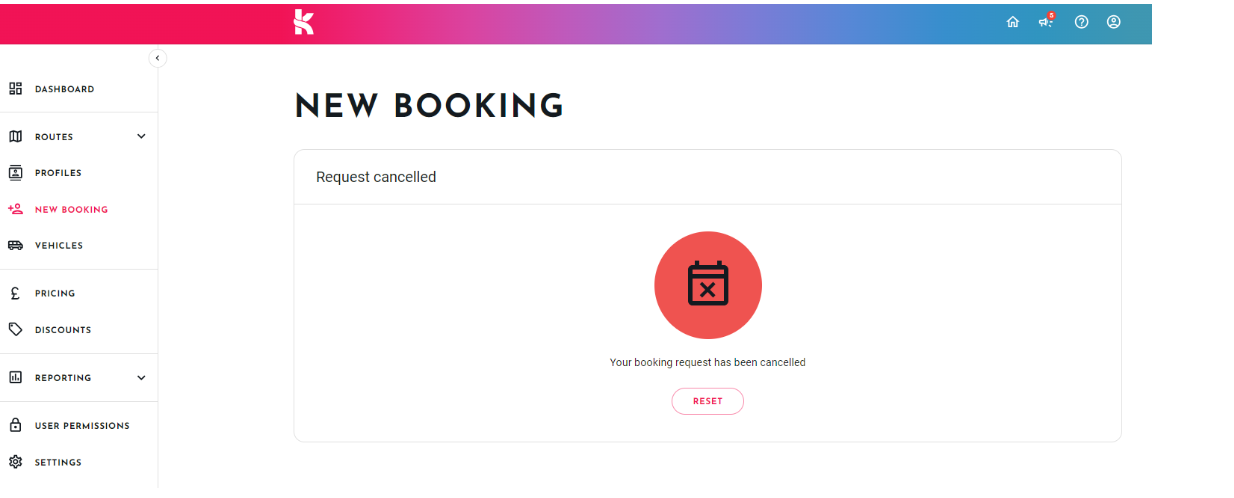Click the Request cancelled card header
The height and width of the screenshot is (498, 1234).
[x=707, y=177]
